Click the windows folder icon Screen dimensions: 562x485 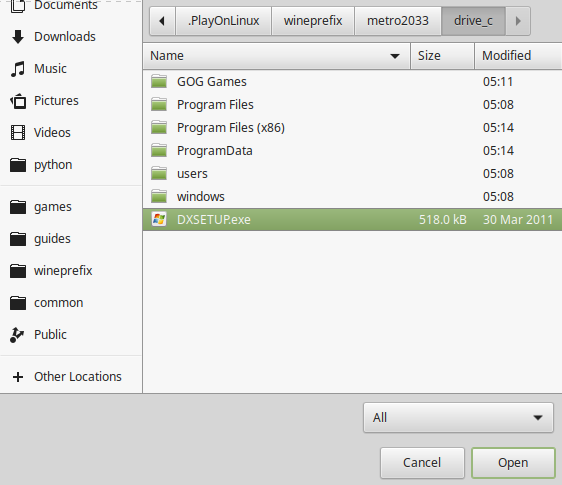coord(159,196)
